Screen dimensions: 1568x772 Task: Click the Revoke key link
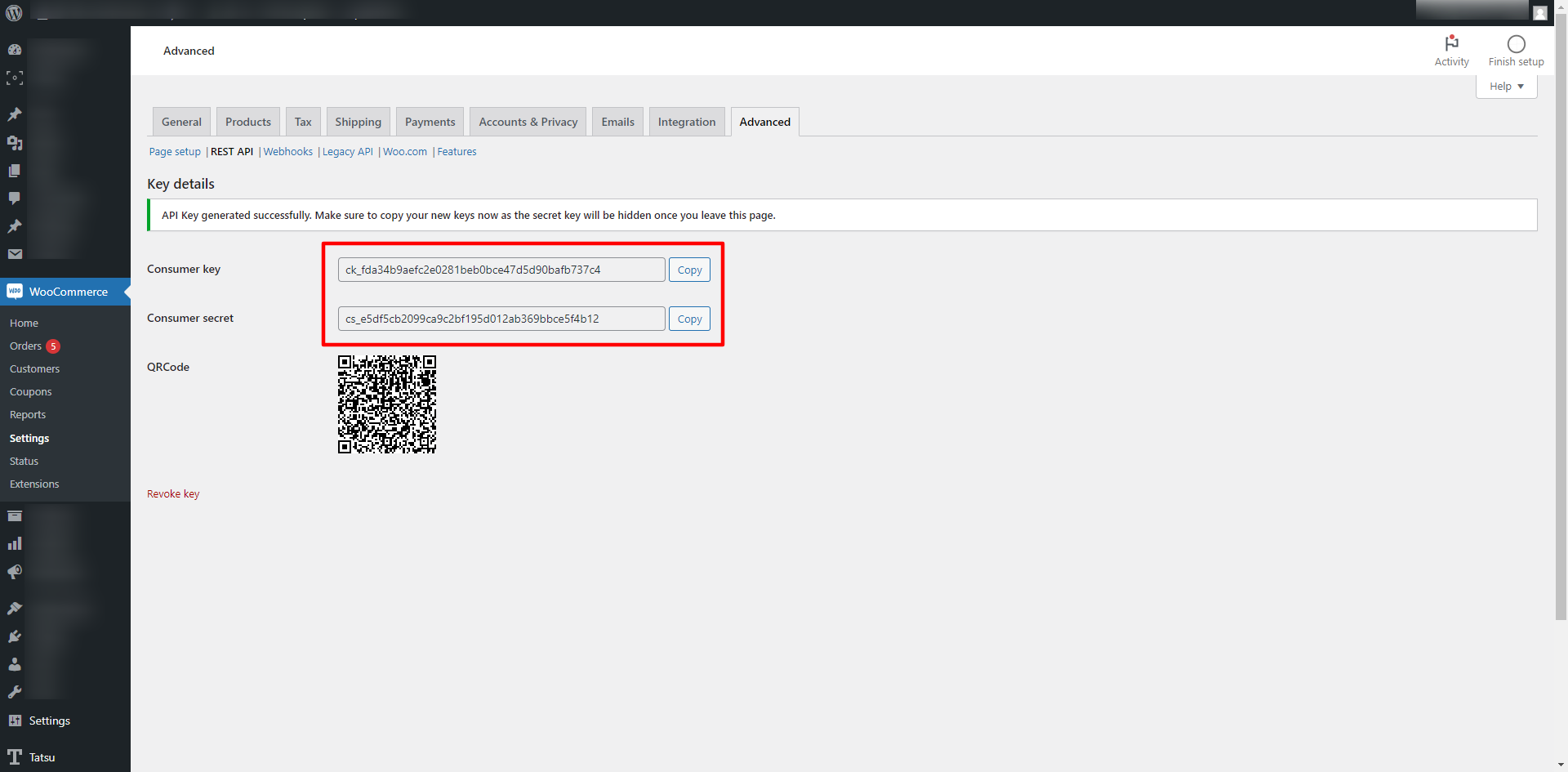click(x=173, y=494)
